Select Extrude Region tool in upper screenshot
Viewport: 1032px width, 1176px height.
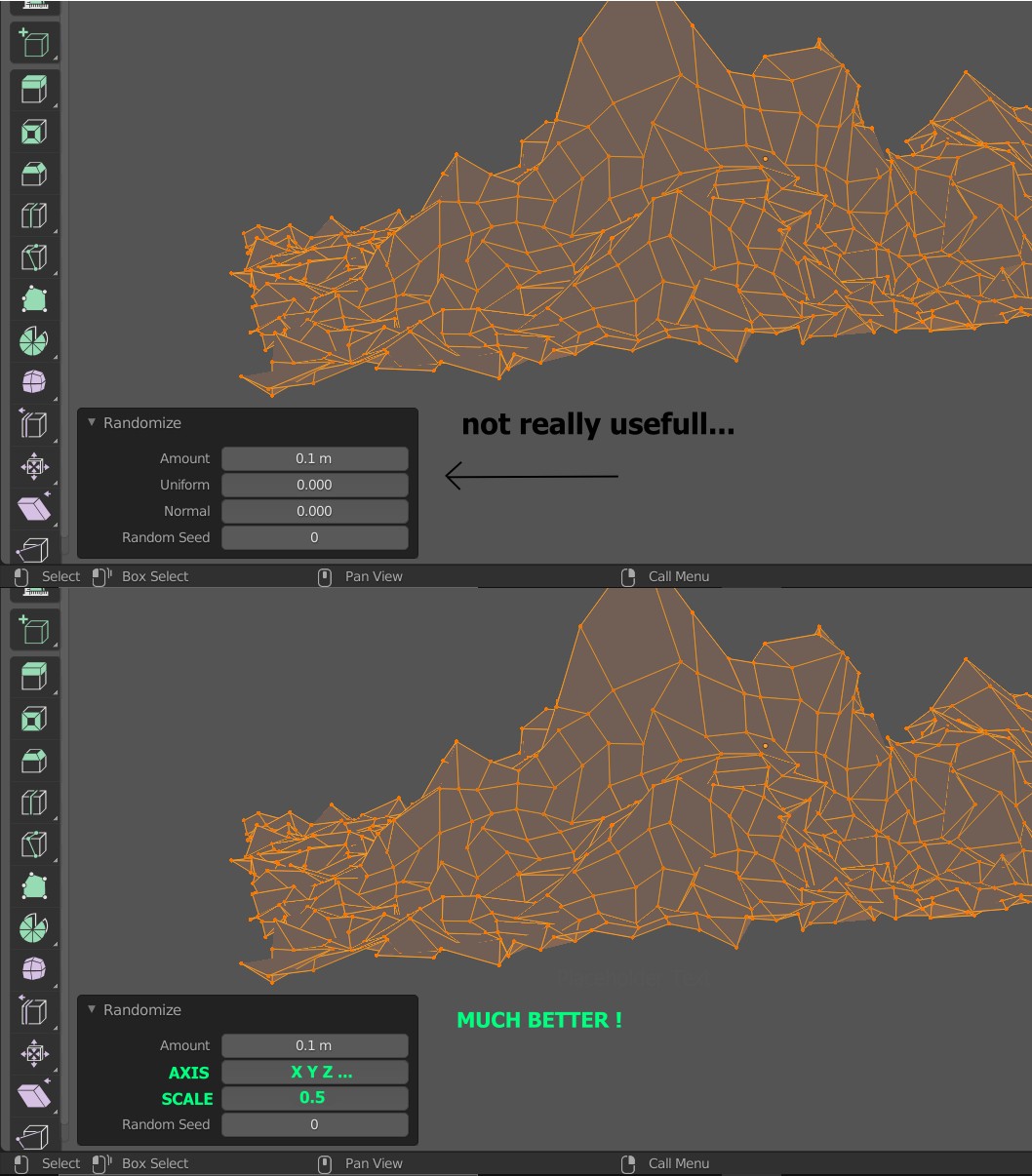coord(34,90)
